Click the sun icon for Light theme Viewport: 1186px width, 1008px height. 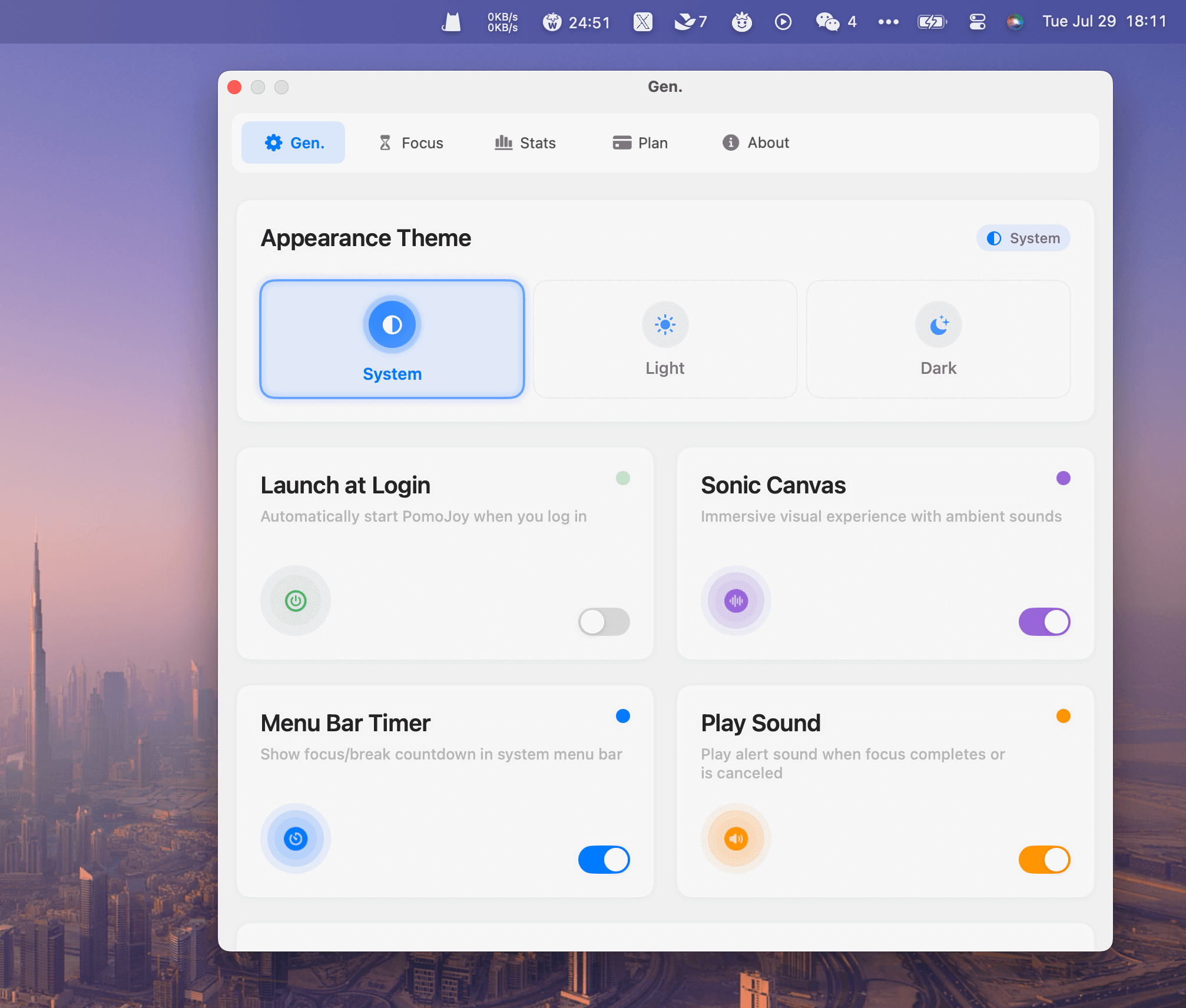665,324
